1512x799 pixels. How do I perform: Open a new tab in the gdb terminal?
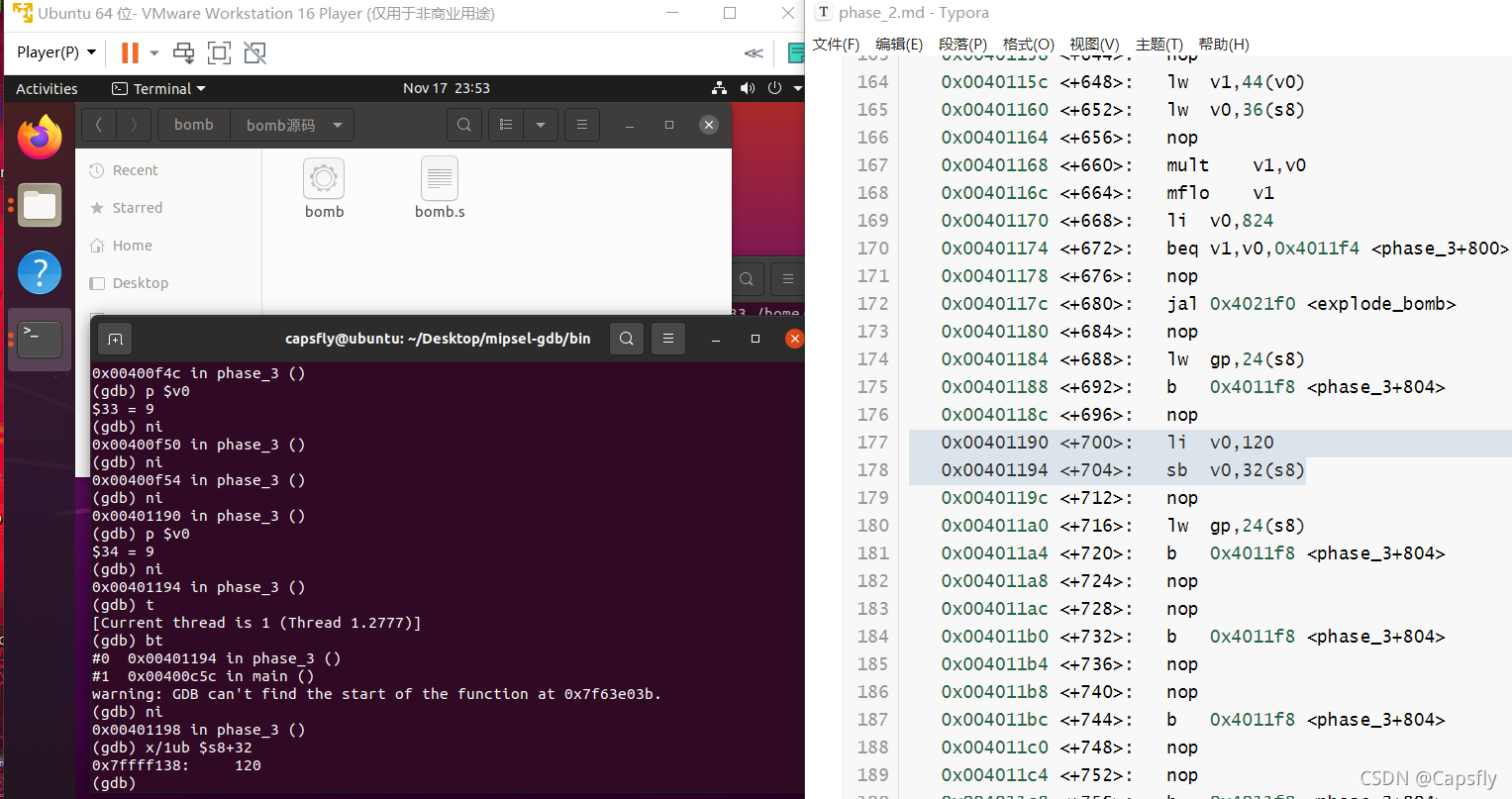pos(115,340)
